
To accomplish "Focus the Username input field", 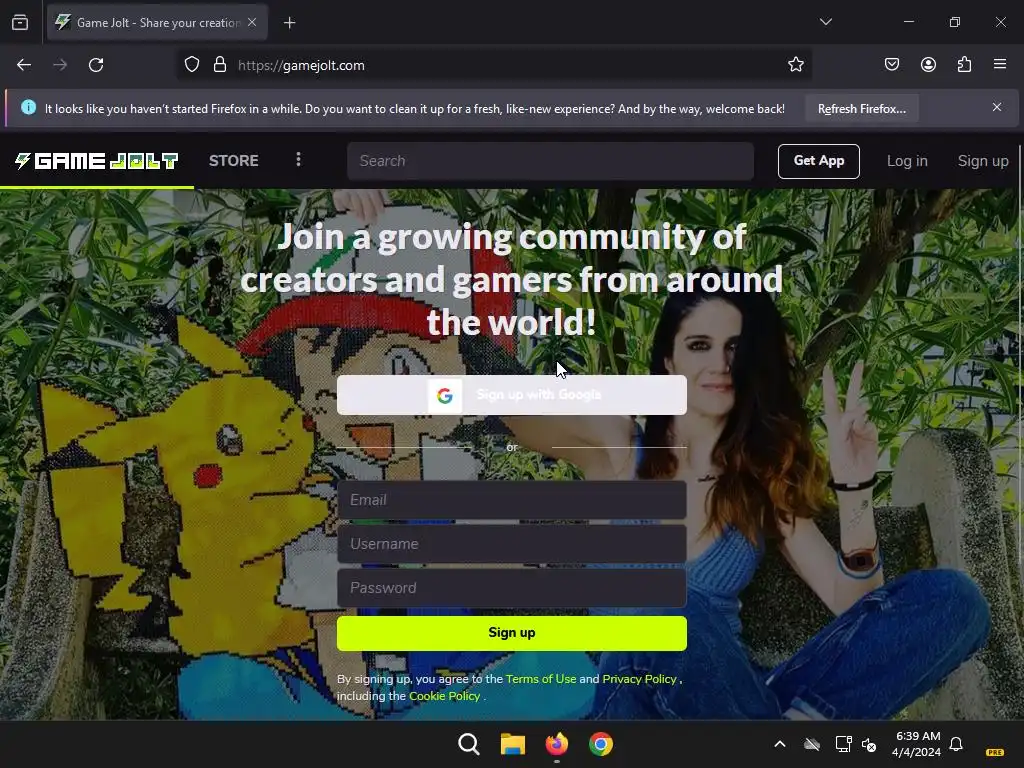I will [511, 544].
